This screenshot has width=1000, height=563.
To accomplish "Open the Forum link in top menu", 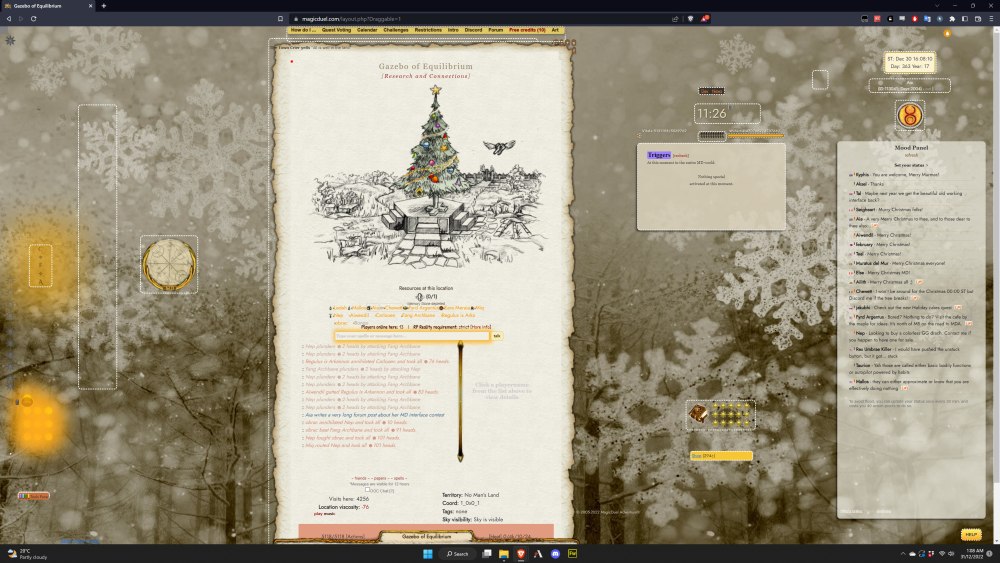I will point(496,30).
